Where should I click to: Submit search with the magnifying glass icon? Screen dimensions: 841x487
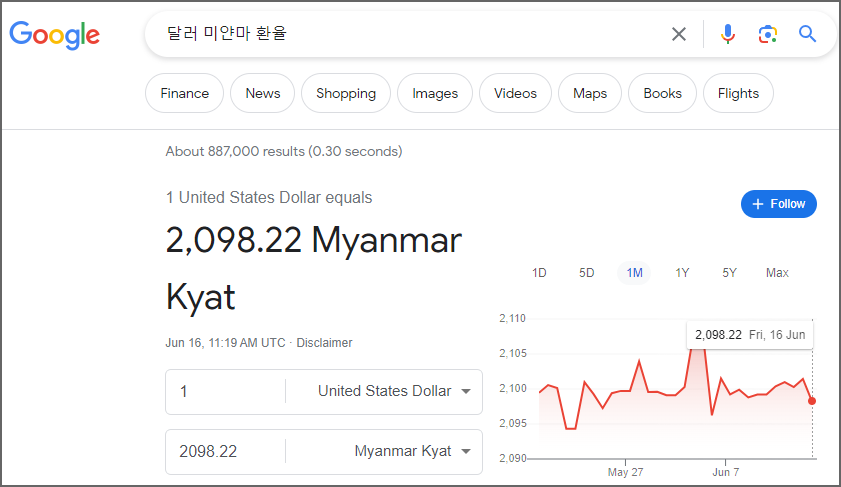tap(807, 34)
